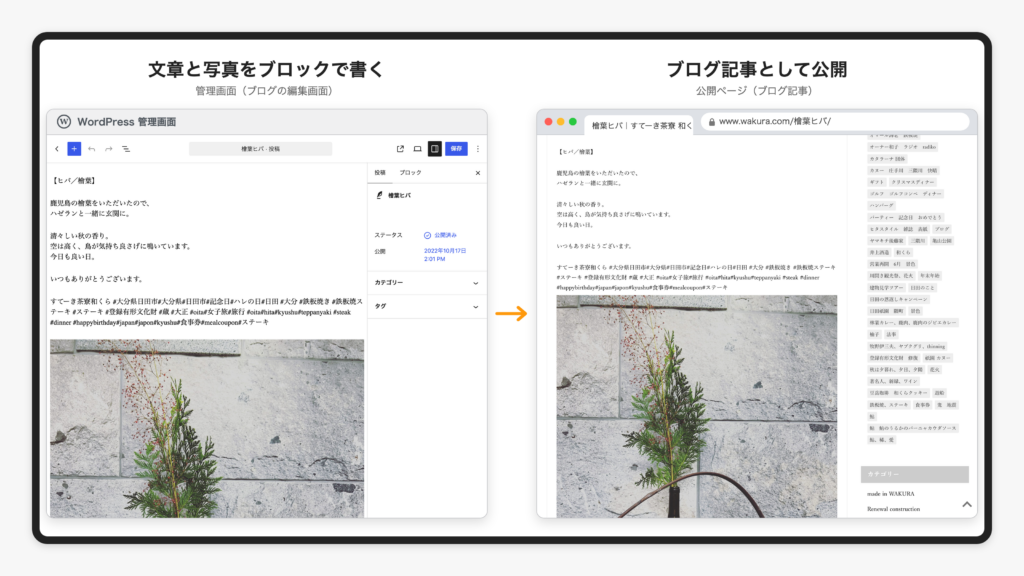
Task: Click the hashtag paragraph block in the editor
Action: tap(206, 312)
